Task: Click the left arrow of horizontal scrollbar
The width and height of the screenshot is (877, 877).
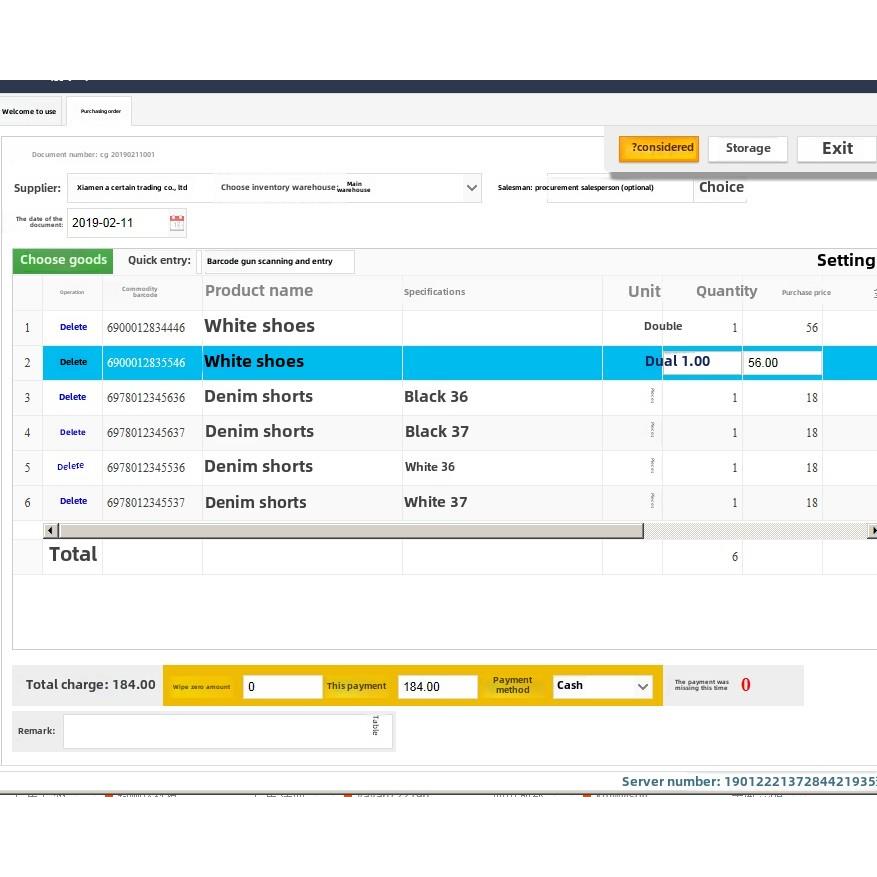Action: pos(50,530)
